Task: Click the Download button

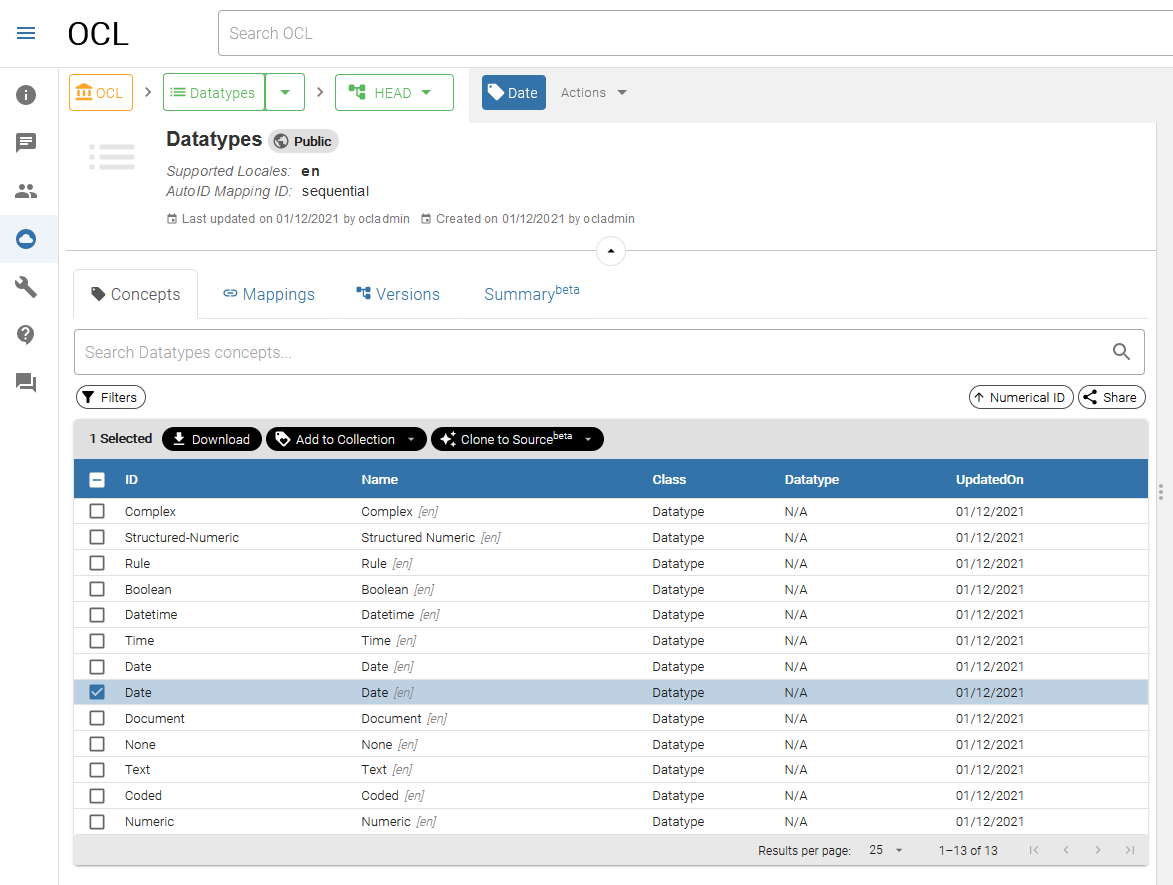Action: pos(211,438)
